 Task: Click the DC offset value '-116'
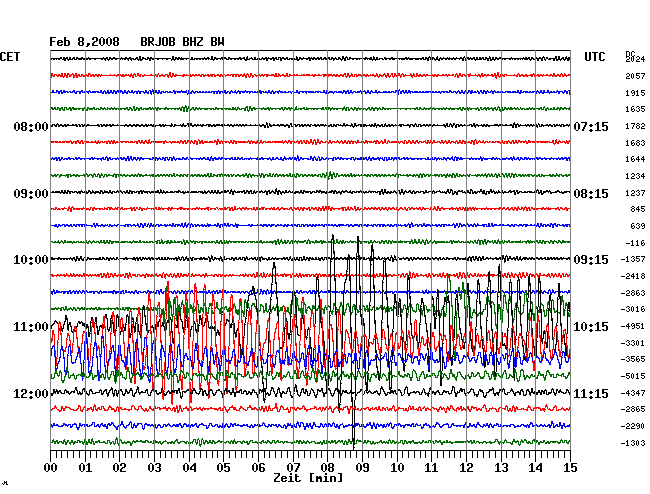635,243
